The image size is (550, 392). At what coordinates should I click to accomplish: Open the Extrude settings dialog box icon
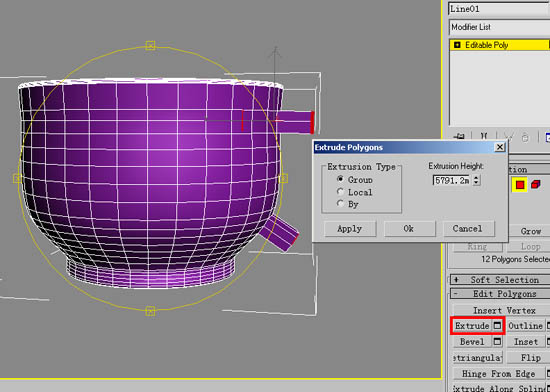click(x=497, y=326)
